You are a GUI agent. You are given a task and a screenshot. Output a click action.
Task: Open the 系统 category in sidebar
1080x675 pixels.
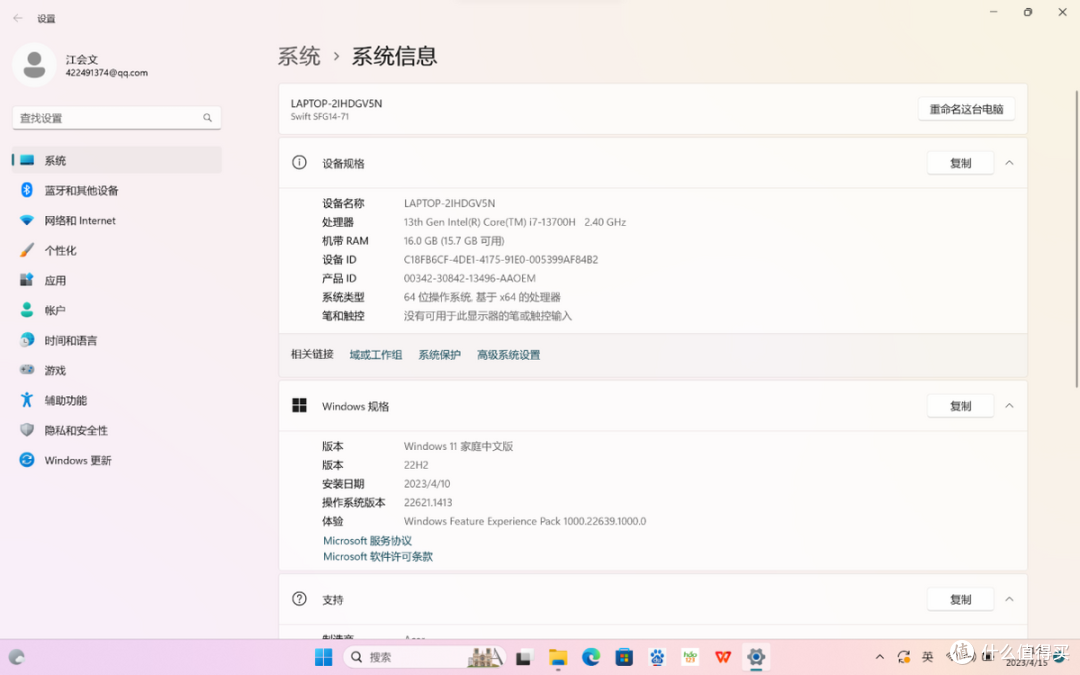pos(116,160)
